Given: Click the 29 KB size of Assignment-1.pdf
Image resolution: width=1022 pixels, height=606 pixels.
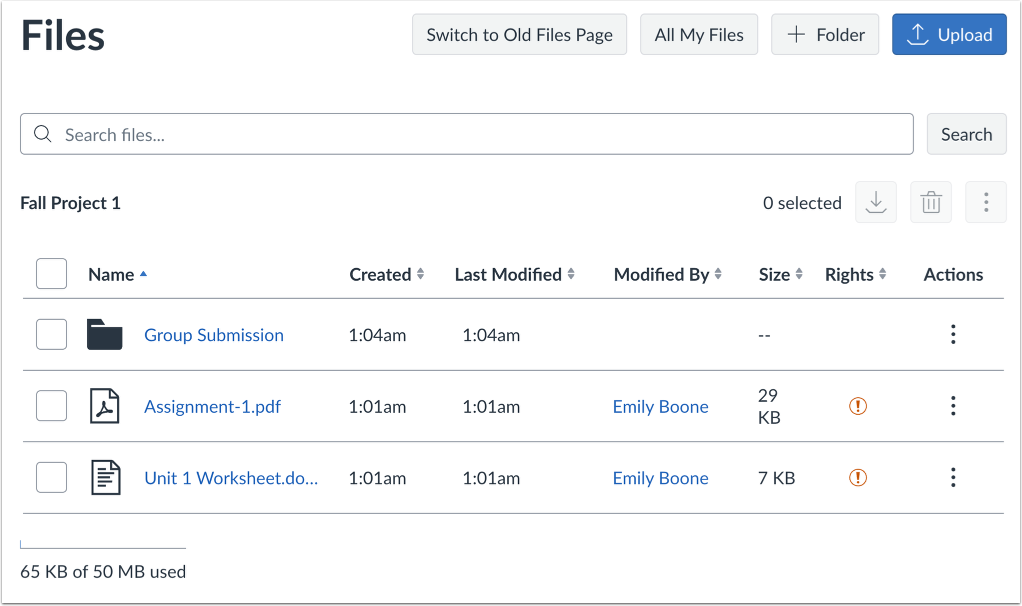Looking at the screenshot, I should (769, 406).
